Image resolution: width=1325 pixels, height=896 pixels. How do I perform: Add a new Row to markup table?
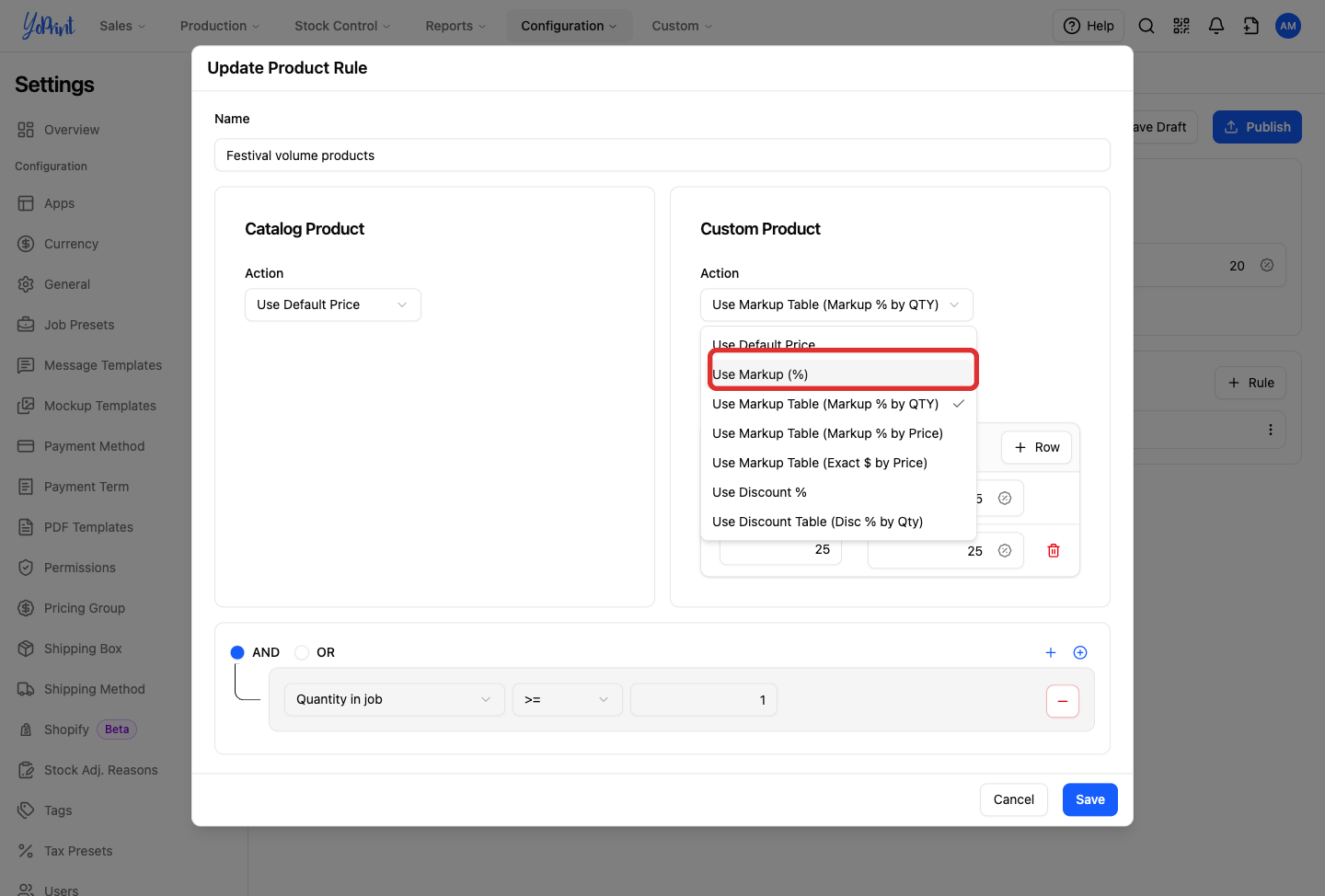1037,447
